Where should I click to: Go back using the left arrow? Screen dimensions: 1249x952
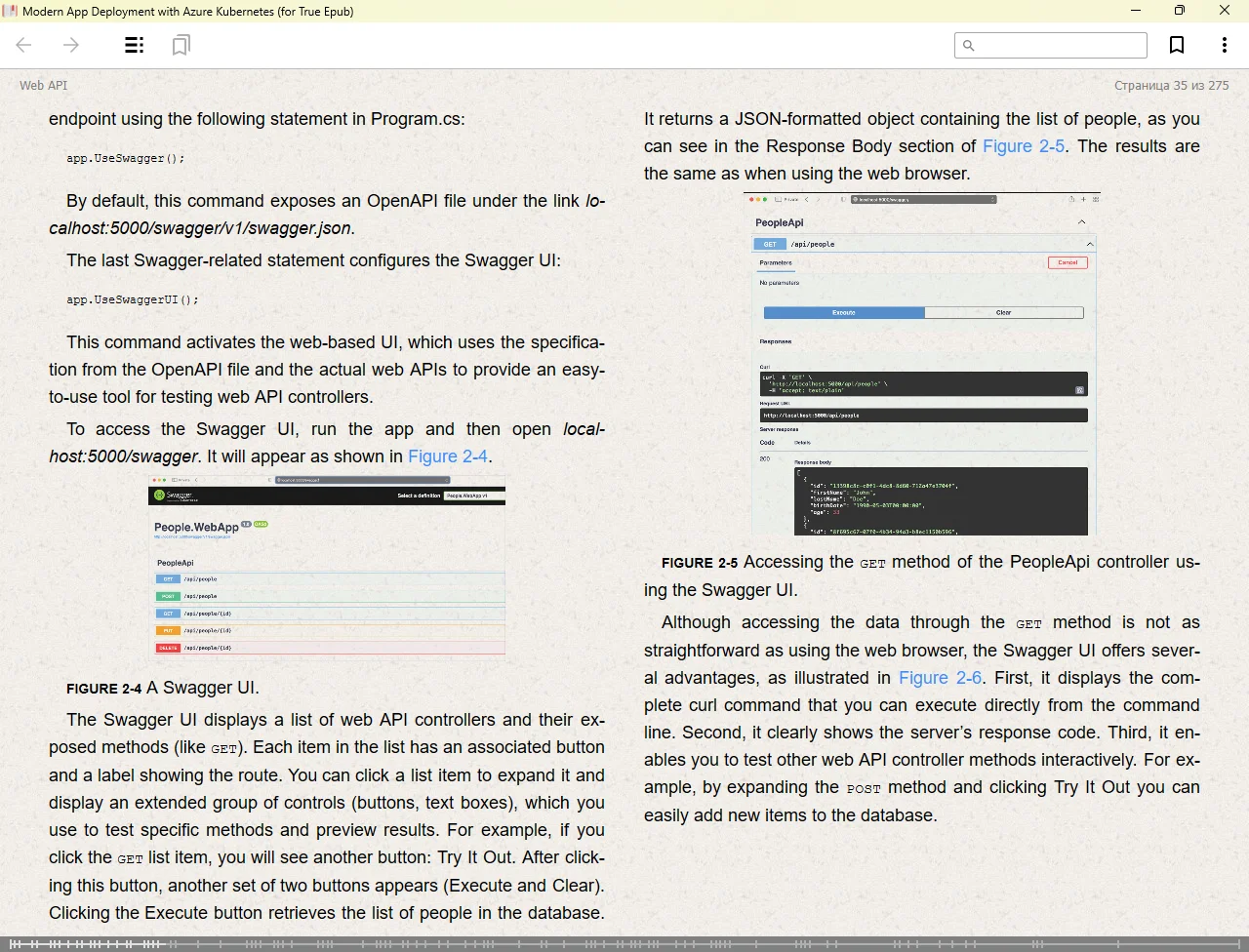pos(24,45)
